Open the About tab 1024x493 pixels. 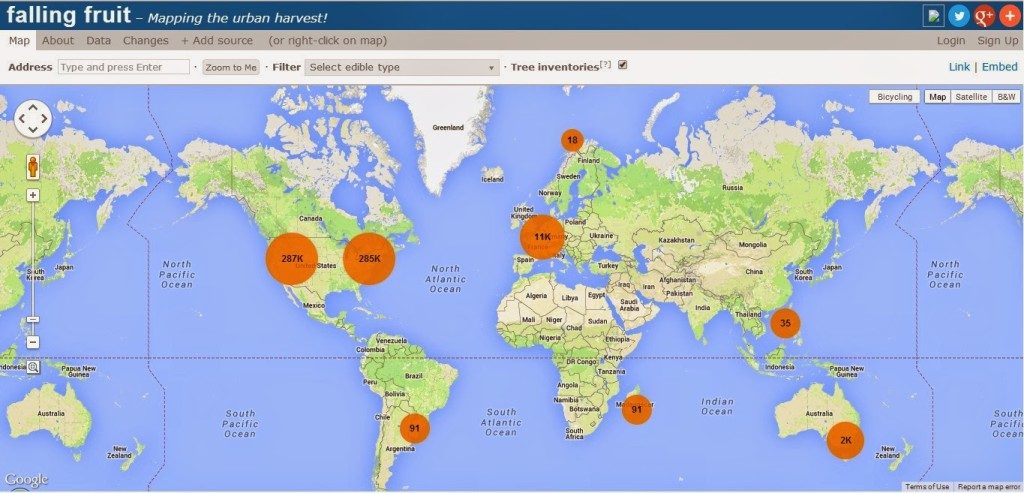[x=57, y=40]
